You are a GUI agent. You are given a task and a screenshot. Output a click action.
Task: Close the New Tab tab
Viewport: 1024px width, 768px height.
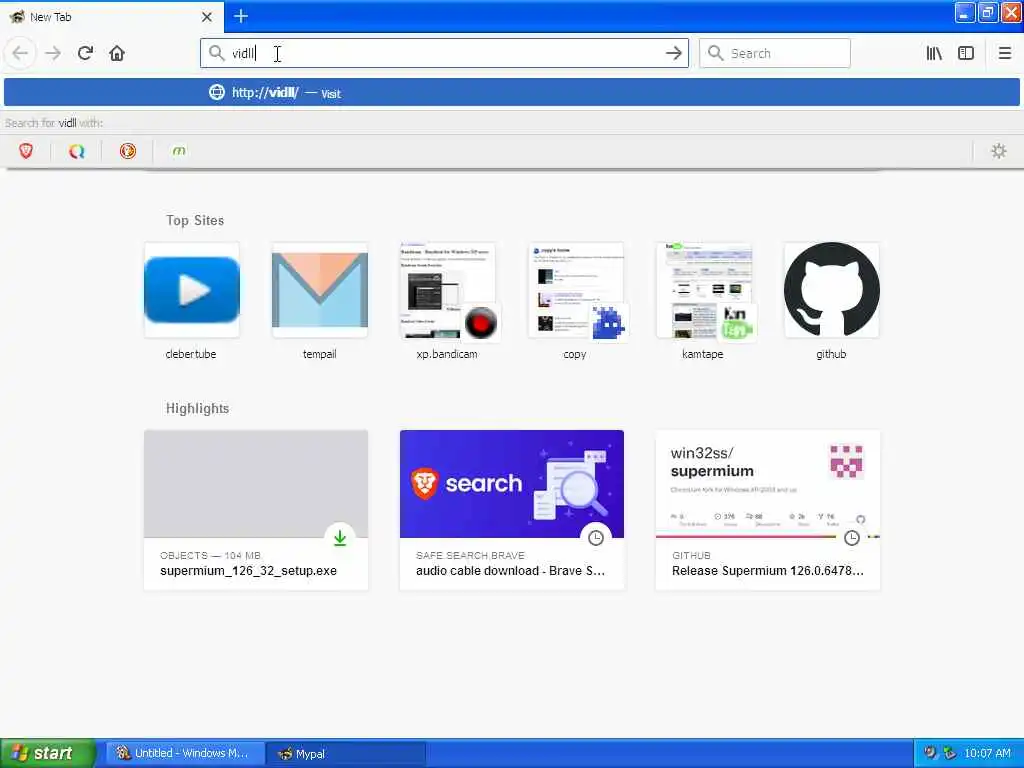coord(207,17)
